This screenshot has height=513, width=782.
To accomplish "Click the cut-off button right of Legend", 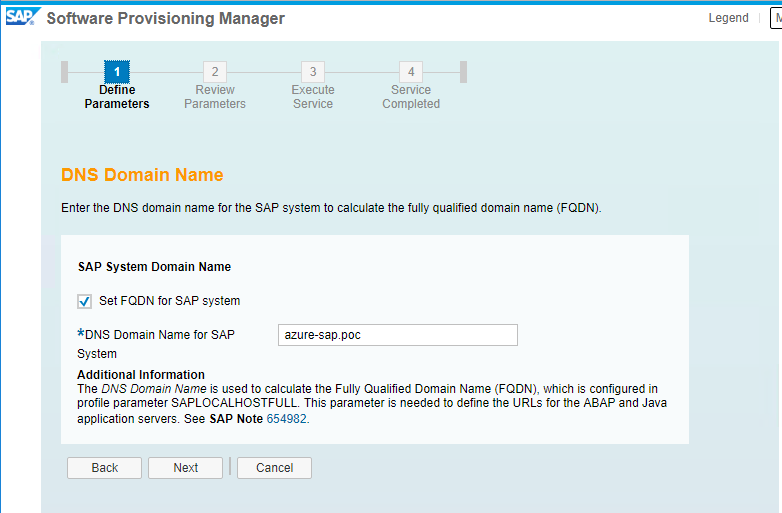I will [x=774, y=18].
